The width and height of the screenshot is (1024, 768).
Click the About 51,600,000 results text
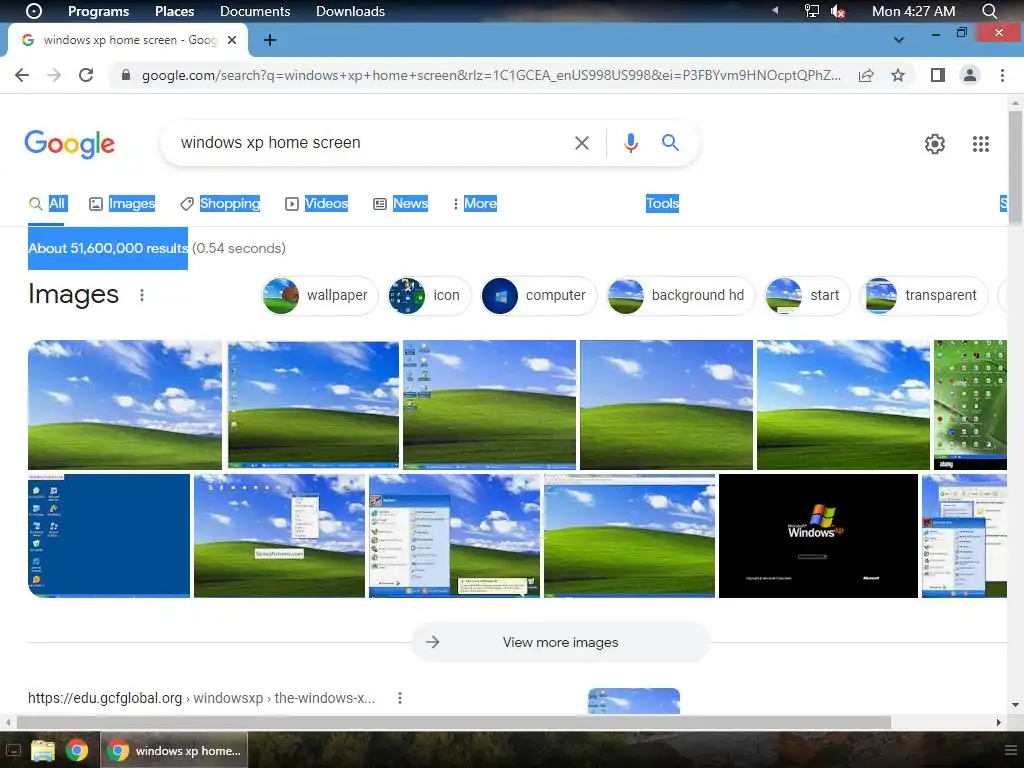(x=108, y=248)
